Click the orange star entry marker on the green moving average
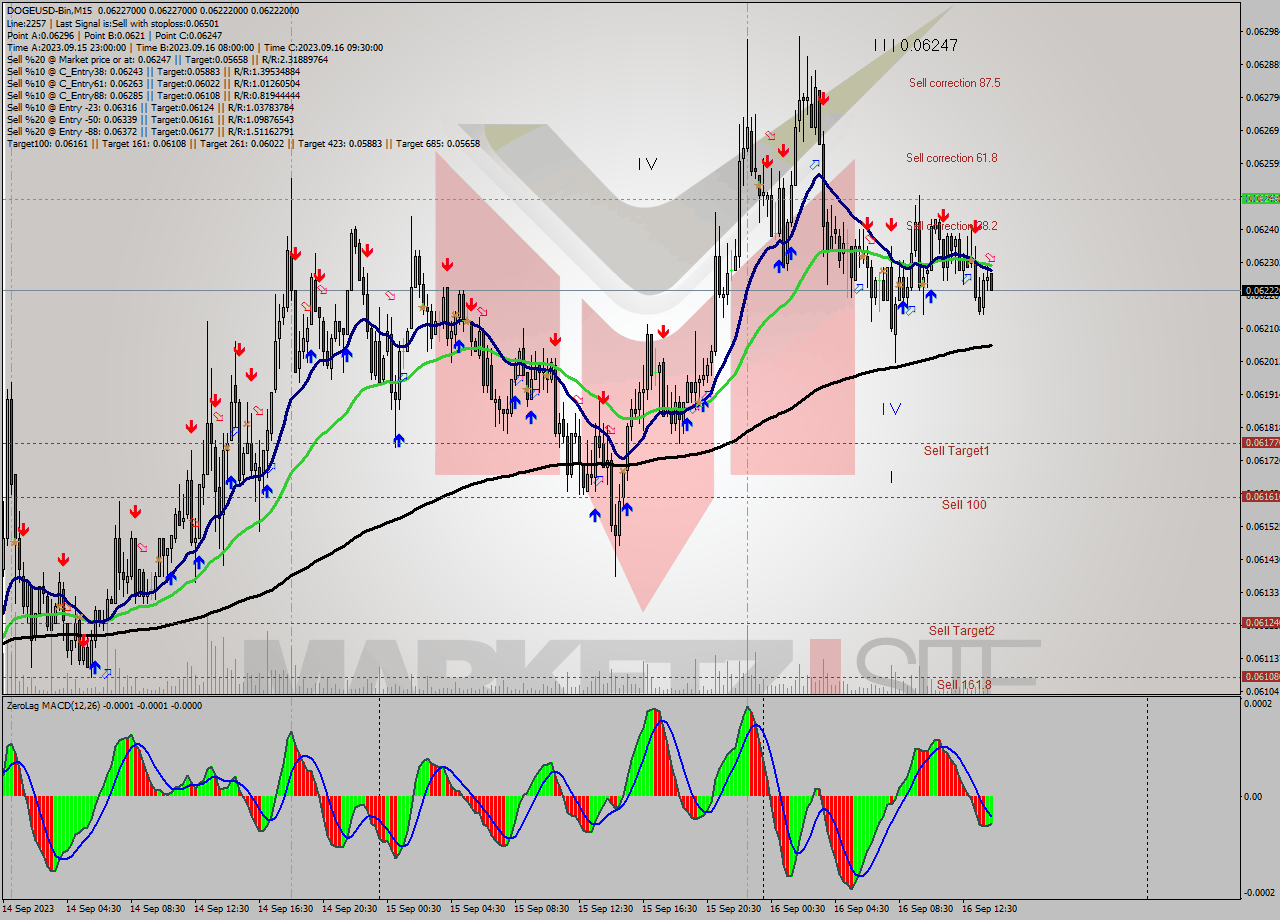Image resolution: width=1280 pixels, height=920 pixels. (971, 259)
